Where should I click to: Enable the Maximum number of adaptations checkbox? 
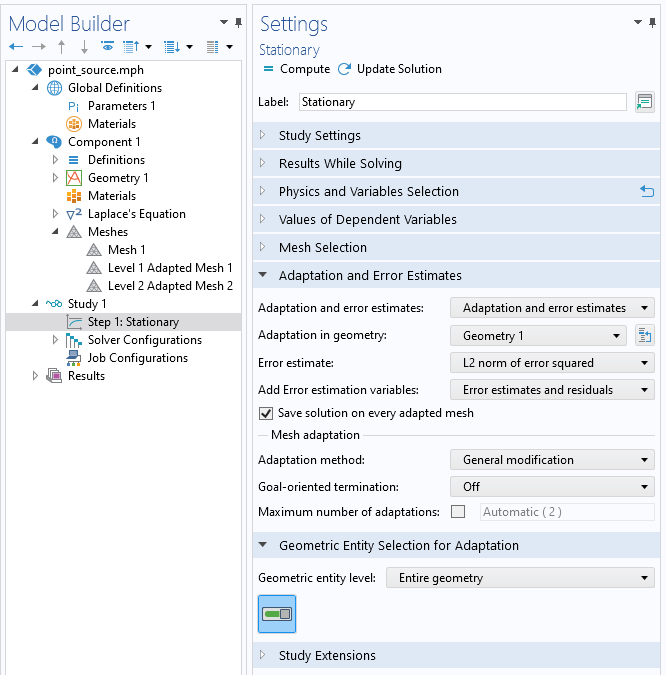coord(458,512)
